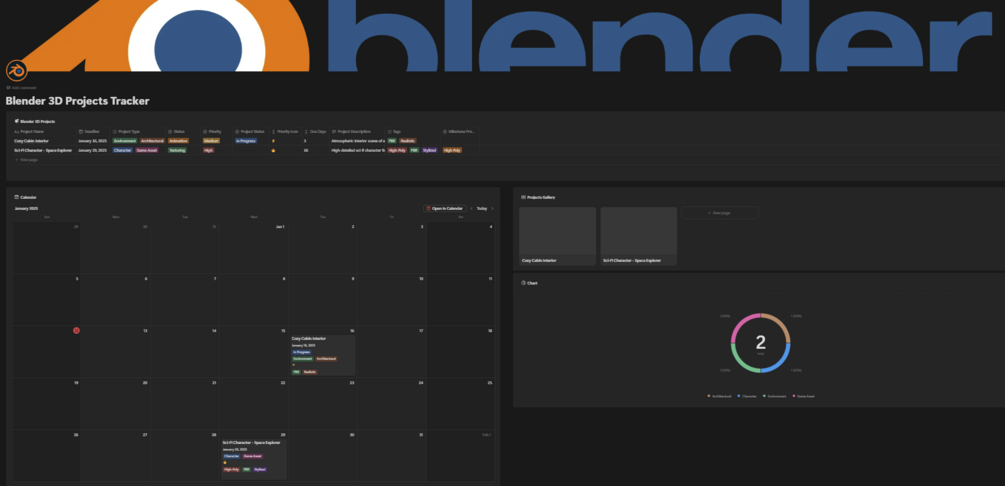This screenshot has width=1005, height=486.
Task: Open Sci-Fi Character - Space Explorer table row
Action: [43, 150]
